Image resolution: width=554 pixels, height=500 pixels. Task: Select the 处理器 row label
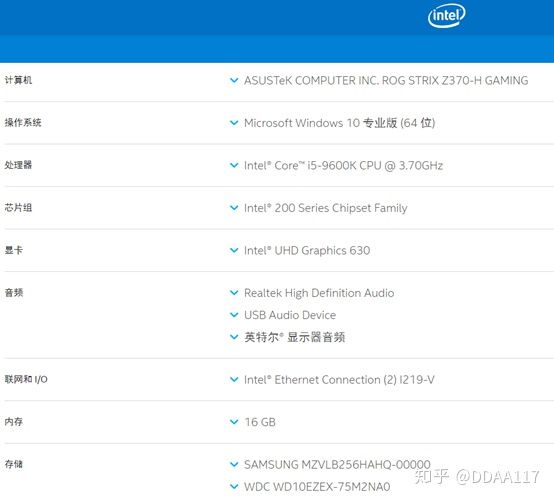18,165
